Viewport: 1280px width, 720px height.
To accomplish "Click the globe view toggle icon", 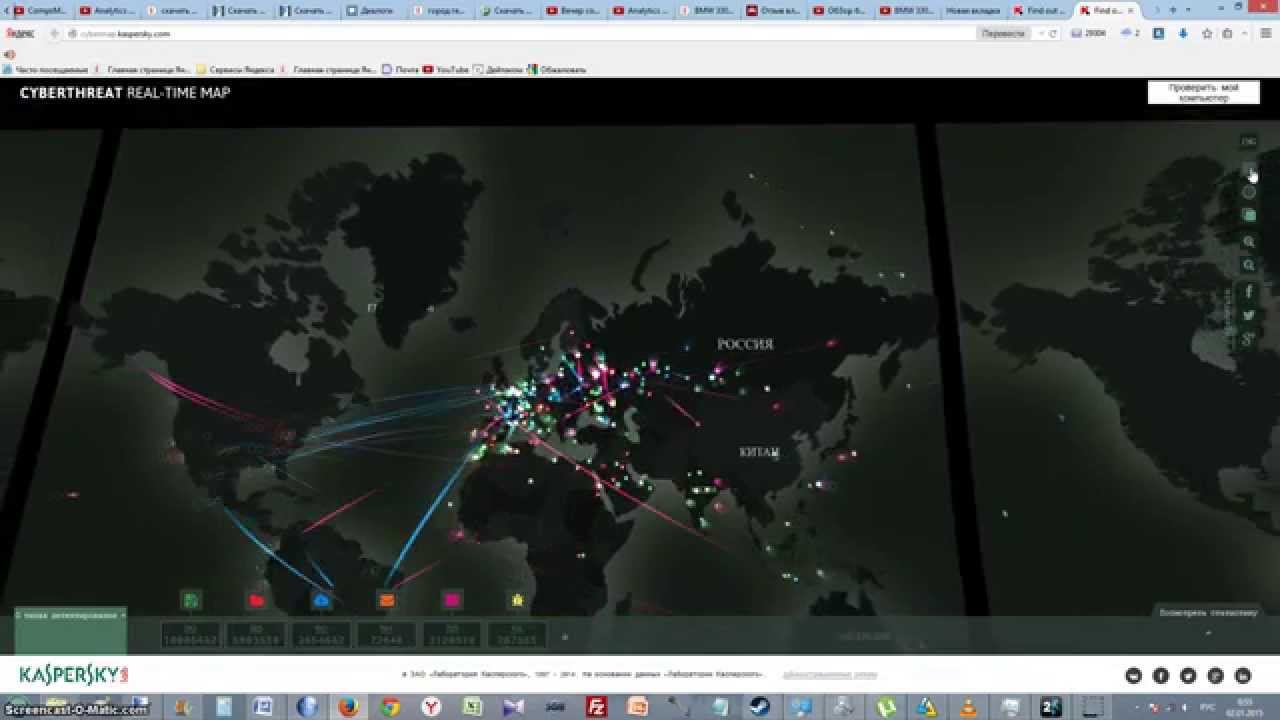I will coord(1249,191).
